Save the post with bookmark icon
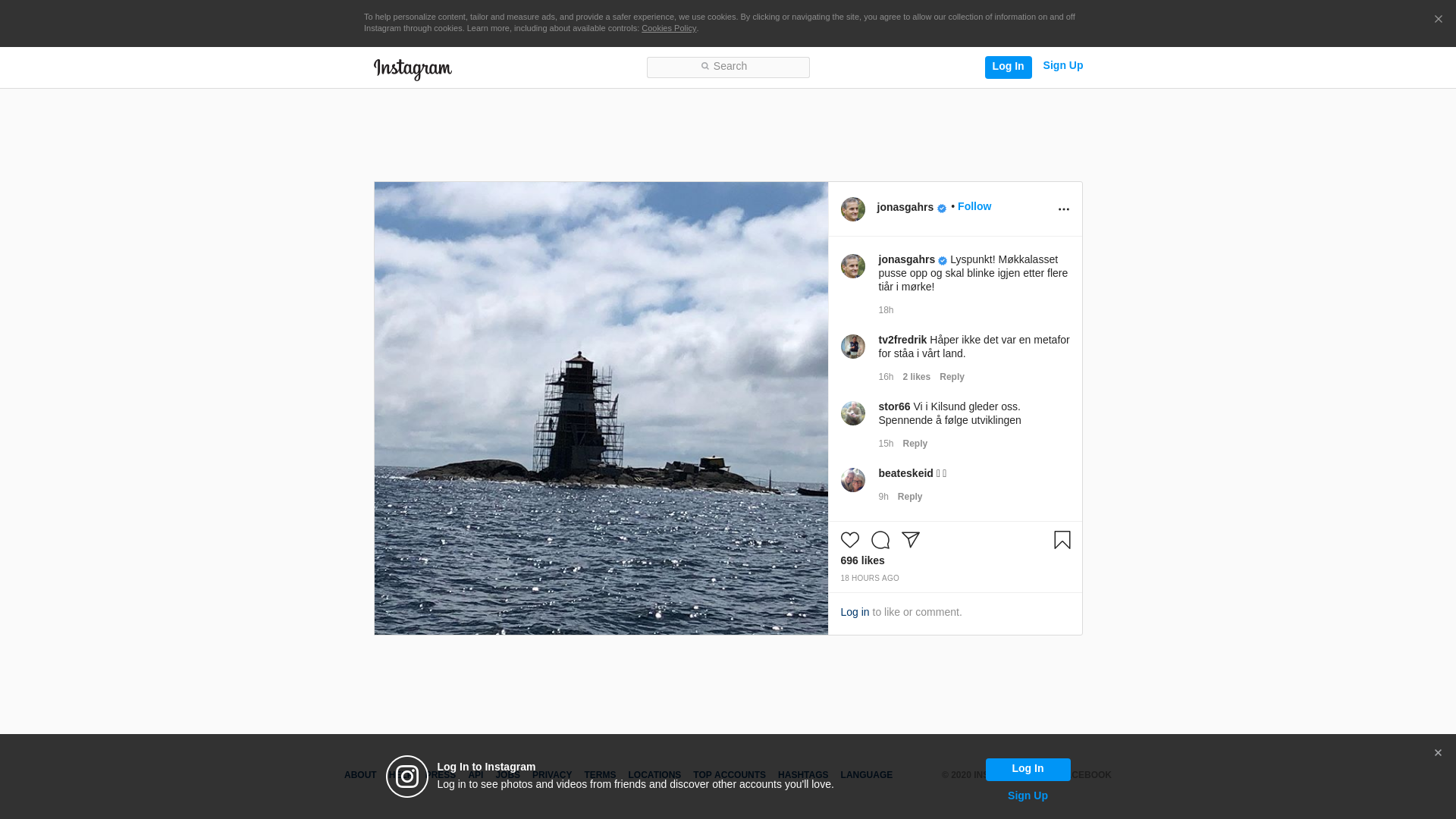This screenshot has height=819, width=1456. point(1062,540)
